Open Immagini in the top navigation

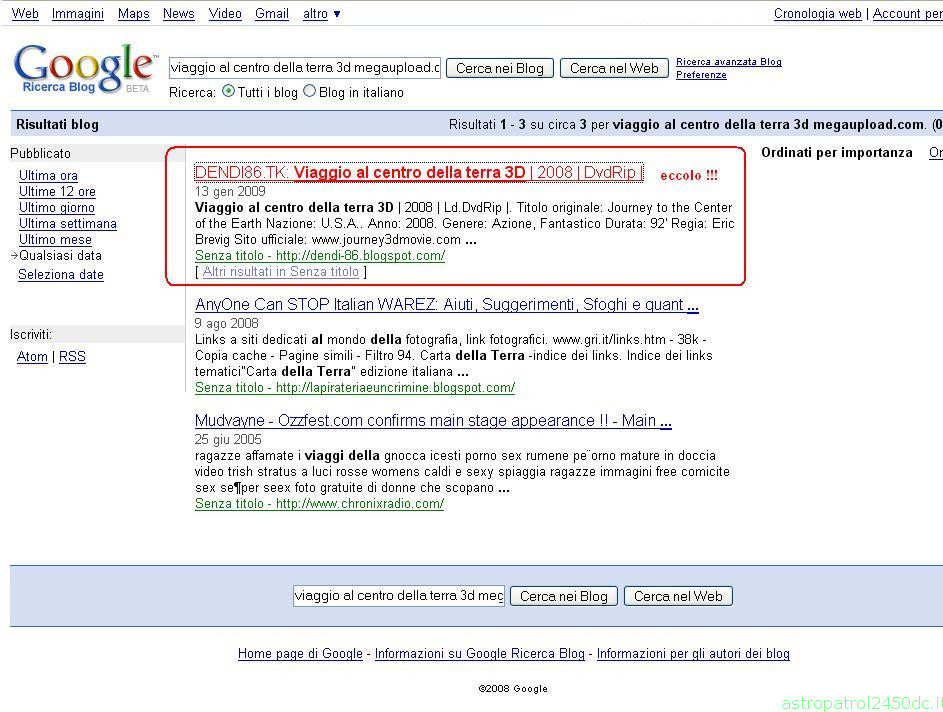tap(78, 13)
